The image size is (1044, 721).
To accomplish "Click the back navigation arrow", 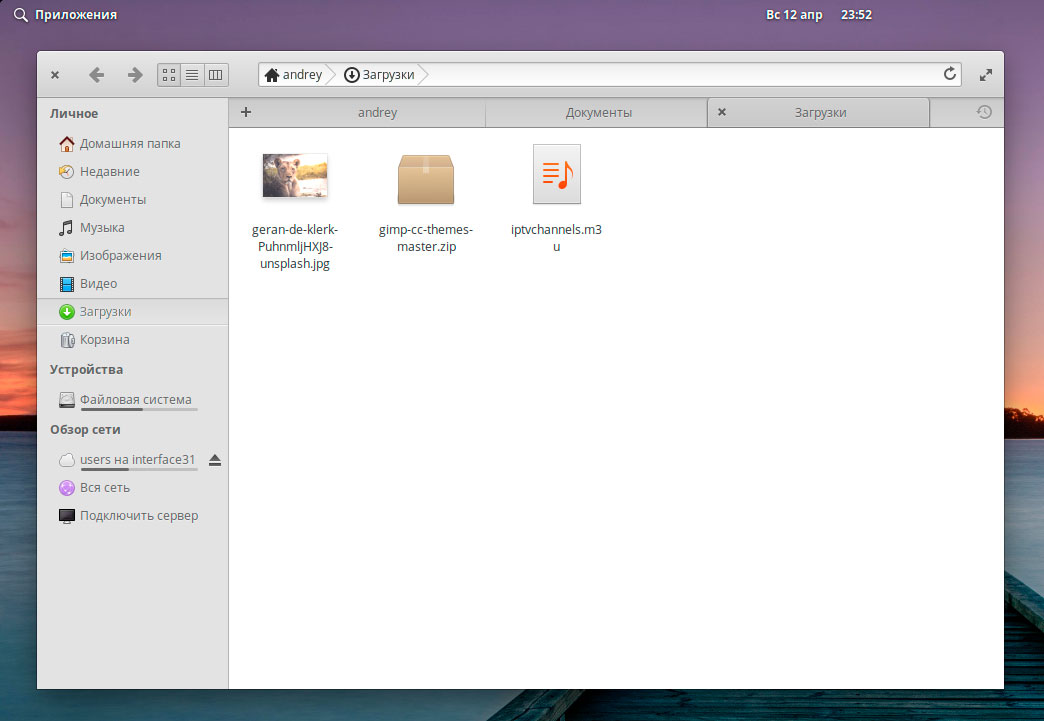I will pyautogui.click(x=96, y=75).
